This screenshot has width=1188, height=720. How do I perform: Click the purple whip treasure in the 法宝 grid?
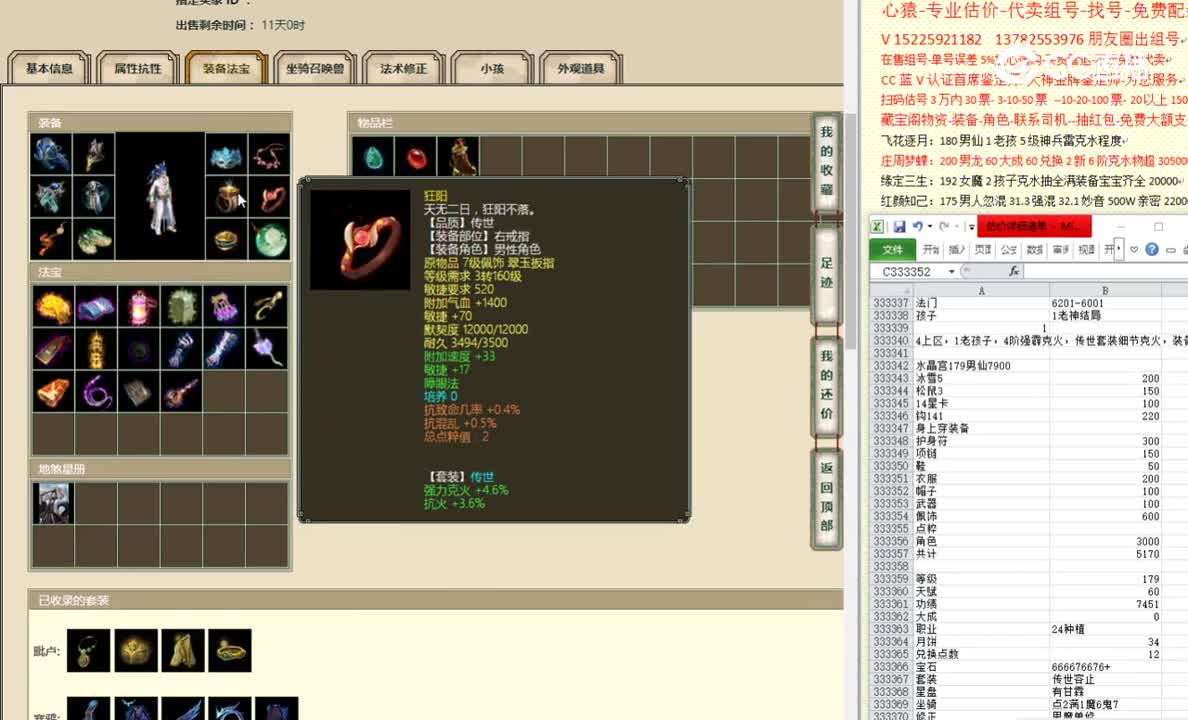[97, 392]
